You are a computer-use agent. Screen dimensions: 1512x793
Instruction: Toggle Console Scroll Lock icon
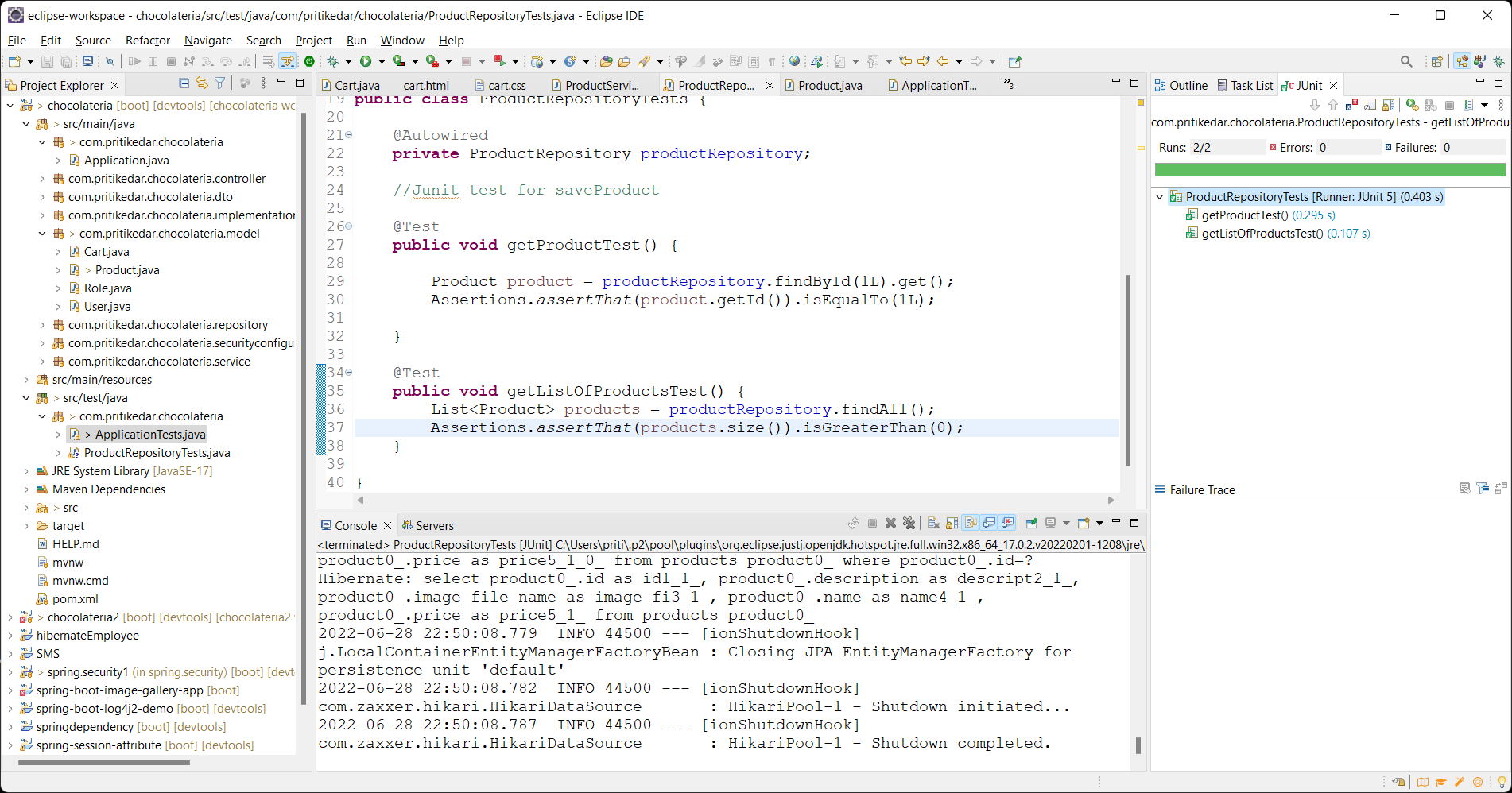952,523
